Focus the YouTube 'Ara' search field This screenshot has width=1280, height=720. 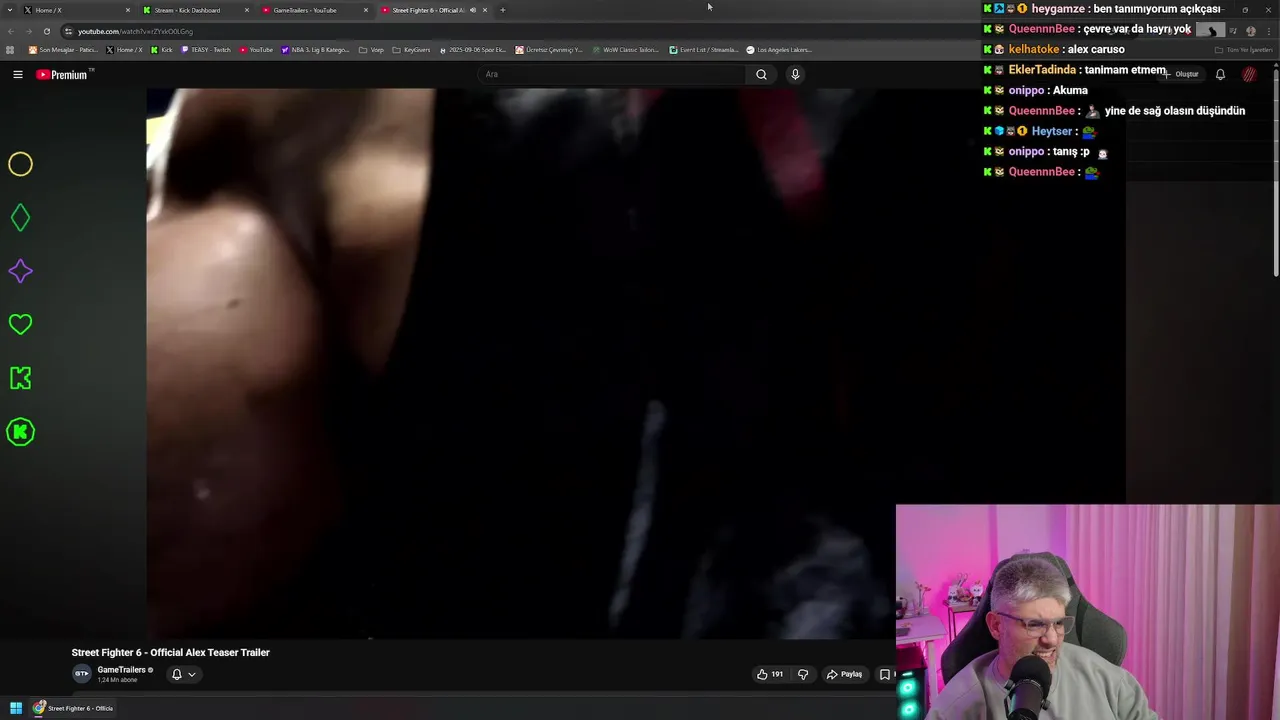[612, 74]
